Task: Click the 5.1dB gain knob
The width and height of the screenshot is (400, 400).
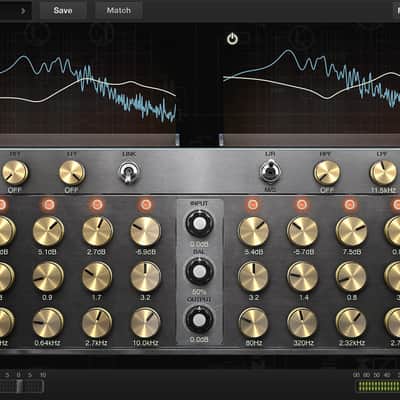Action: [x=48, y=231]
